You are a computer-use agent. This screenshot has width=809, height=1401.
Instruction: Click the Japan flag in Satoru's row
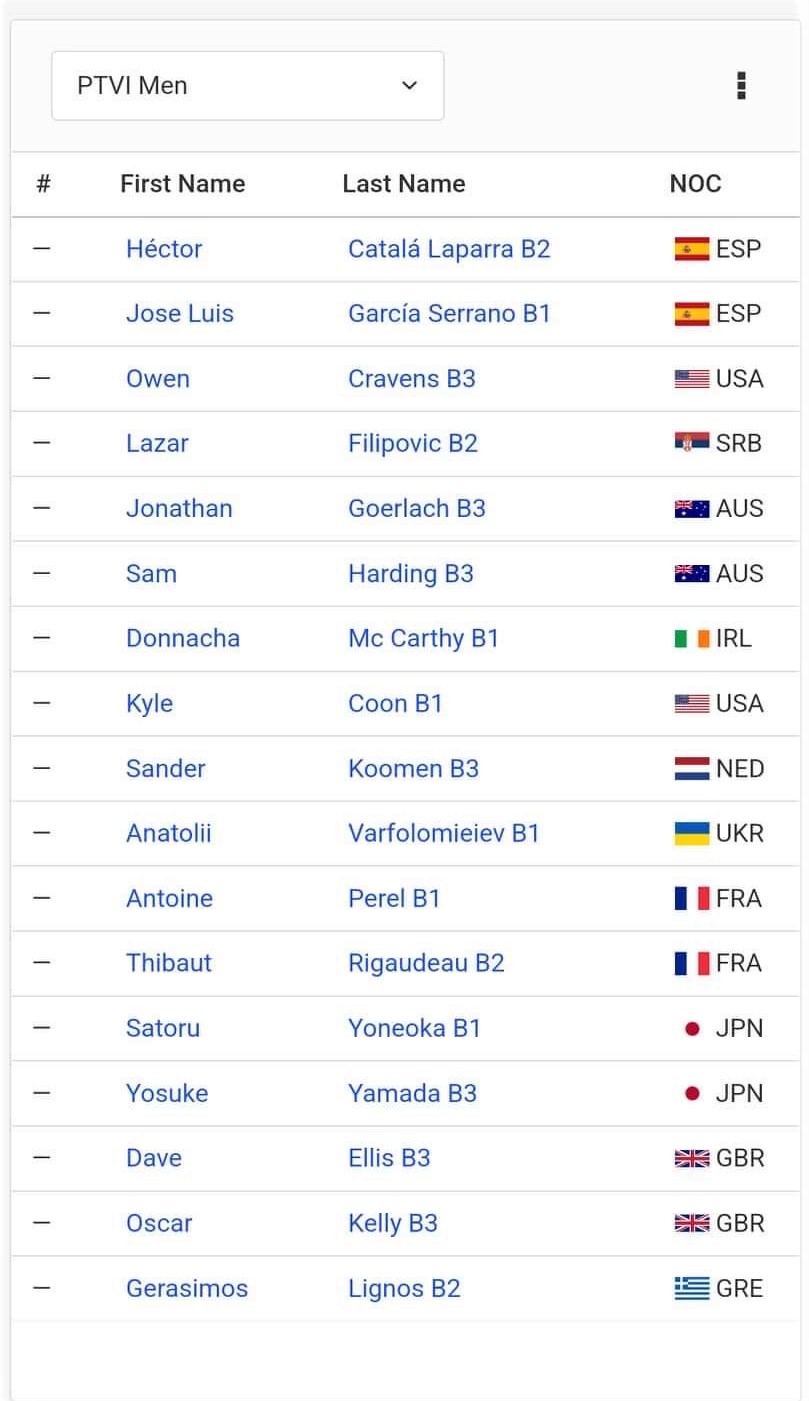[692, 1028]
